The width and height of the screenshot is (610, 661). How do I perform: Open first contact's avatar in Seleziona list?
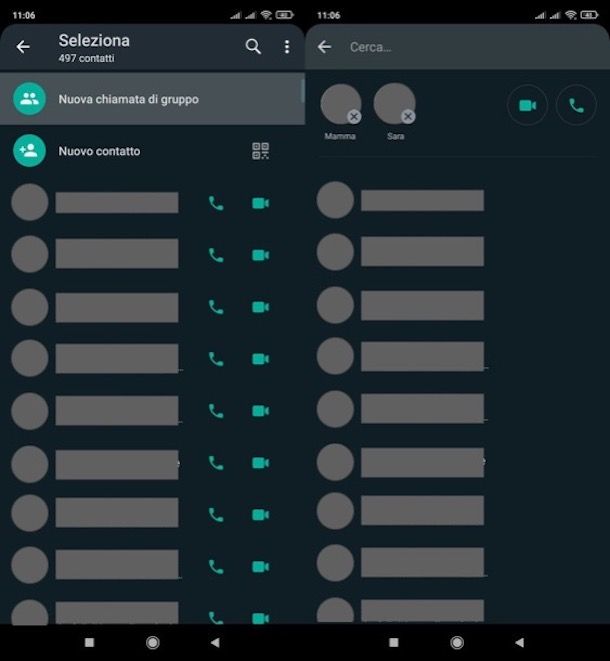[30, 202]
